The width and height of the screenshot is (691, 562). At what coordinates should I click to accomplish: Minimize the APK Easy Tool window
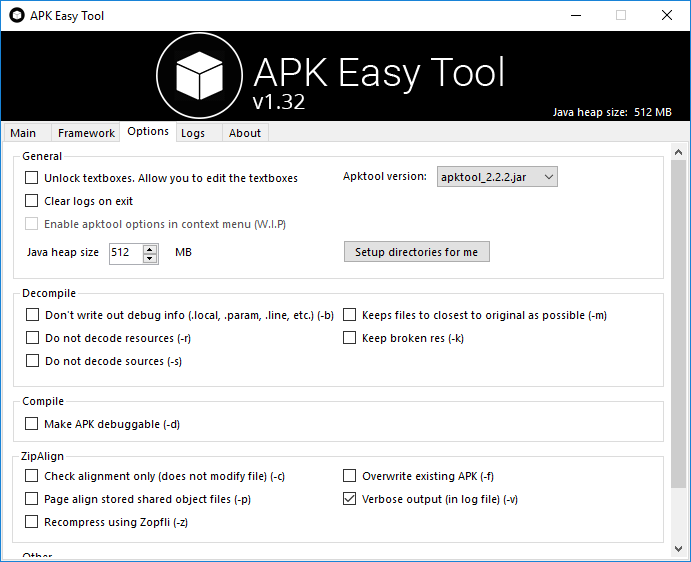[x=576, y=15]
